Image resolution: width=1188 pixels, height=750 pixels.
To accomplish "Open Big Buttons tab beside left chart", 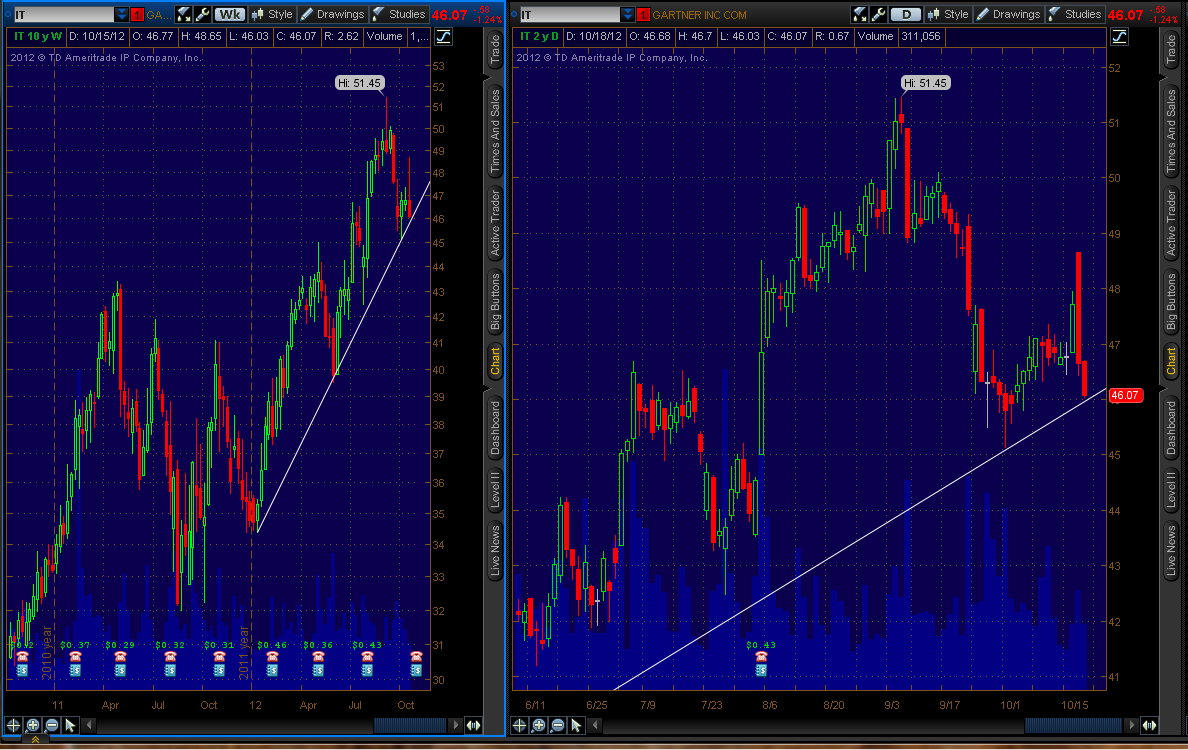I will pyautogui.click(x=494, y=302).
